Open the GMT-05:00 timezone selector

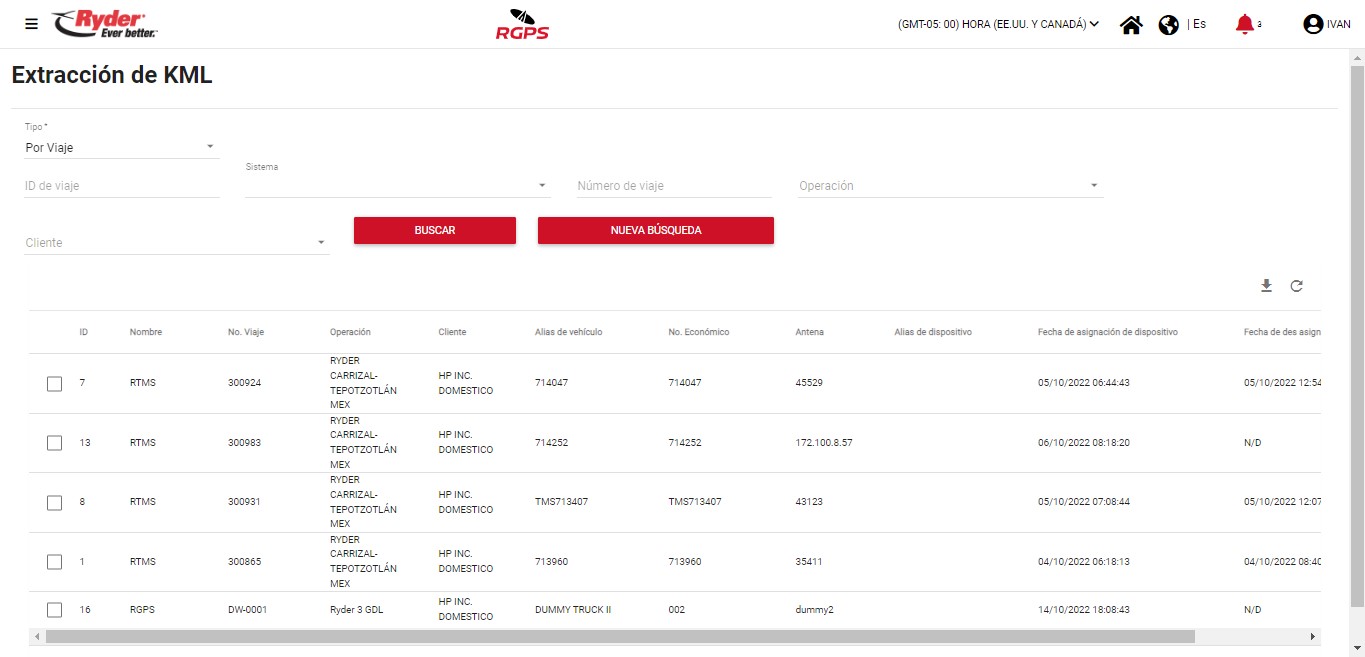[x=998, y=25]
